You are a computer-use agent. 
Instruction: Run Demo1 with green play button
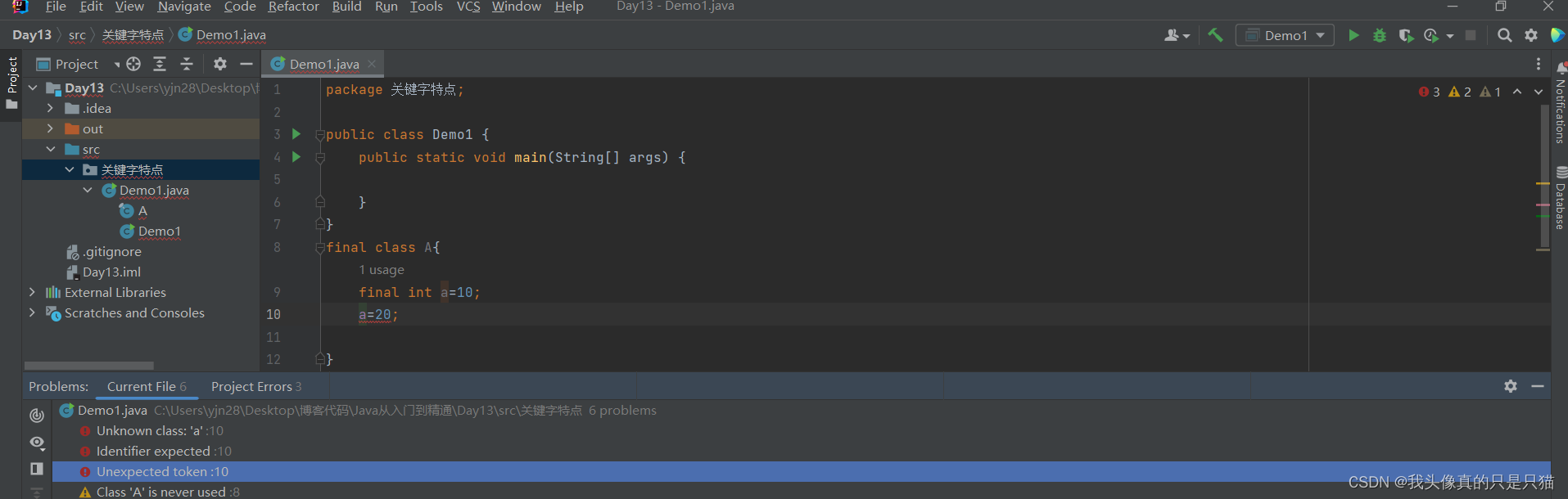click(1353, 35)
